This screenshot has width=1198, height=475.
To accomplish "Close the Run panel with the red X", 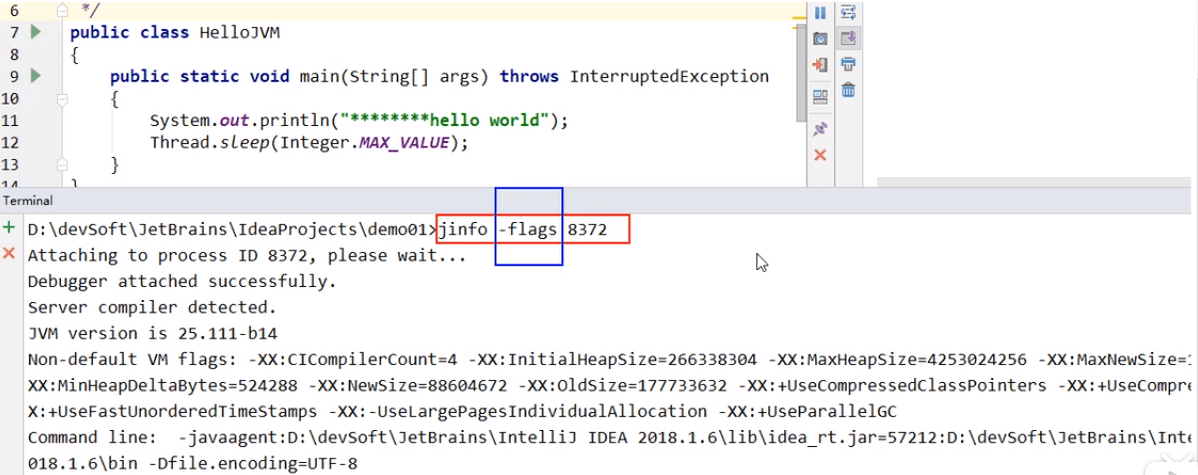I will click(x=820, y=155).
